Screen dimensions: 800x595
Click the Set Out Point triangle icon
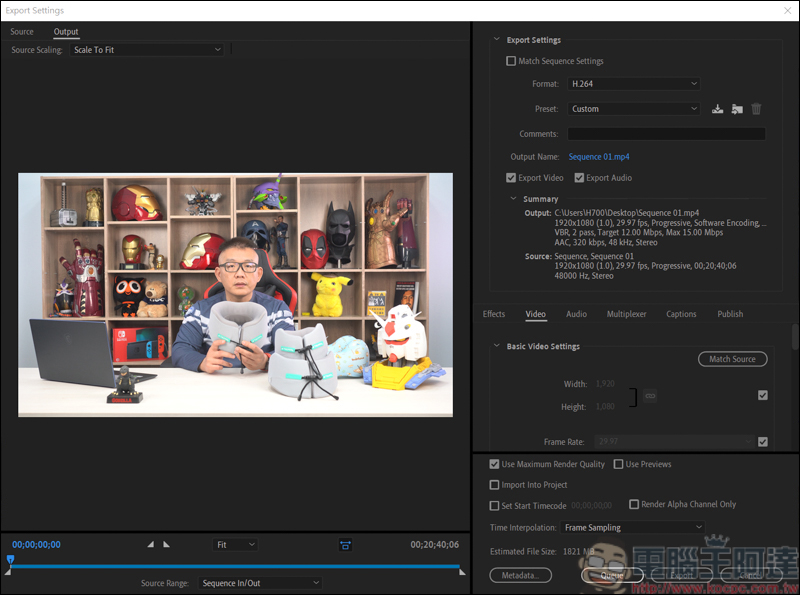click(167, 545)
